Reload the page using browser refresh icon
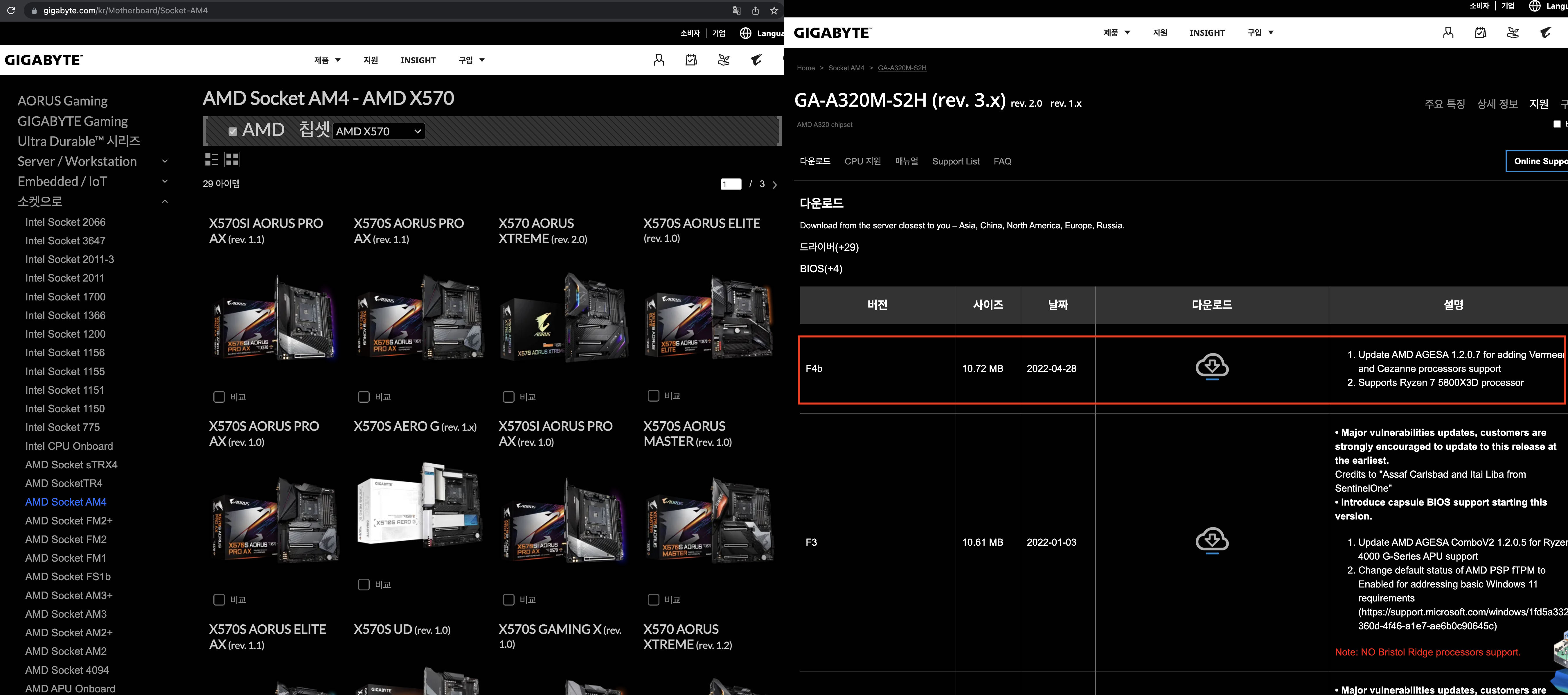Screen dimensions: 1568x695 click(x=11, y=10)
